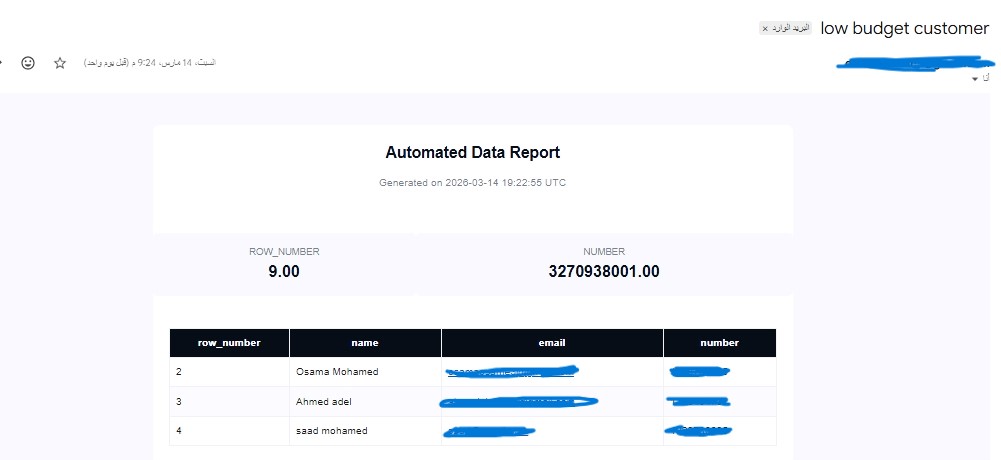Click the 'email' column header
Image resolution: width=1001 pixels, height=460 pixels.
coord(552,343)
